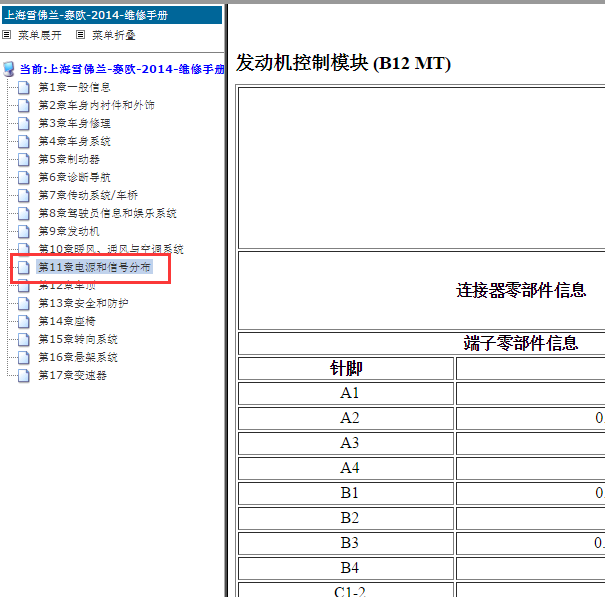Click pin cell A2
605x597 pixels.
[x=346, y=418]
